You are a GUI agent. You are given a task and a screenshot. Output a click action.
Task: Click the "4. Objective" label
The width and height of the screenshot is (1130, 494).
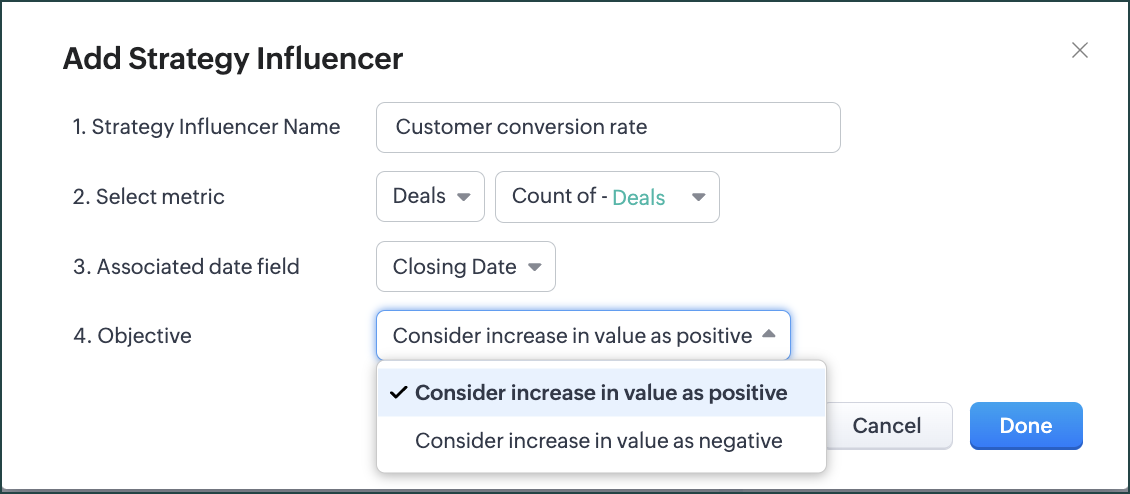(x=132, y=336)
